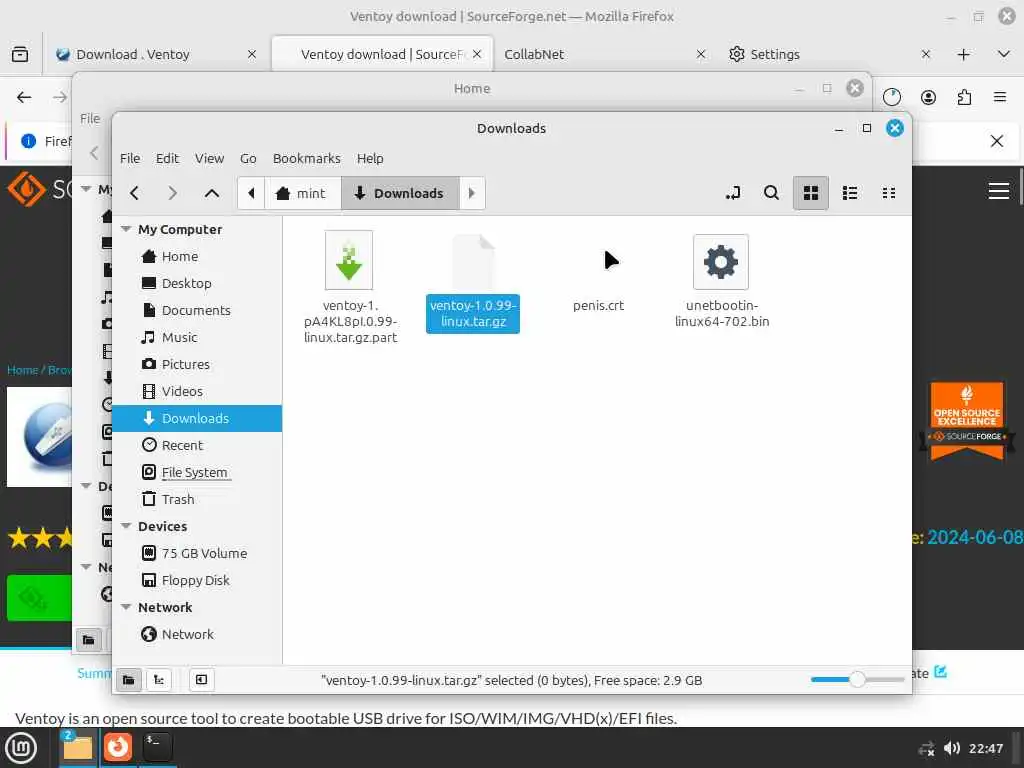
Task: Adjust the icon zoom slider
Action: [857, 680]
